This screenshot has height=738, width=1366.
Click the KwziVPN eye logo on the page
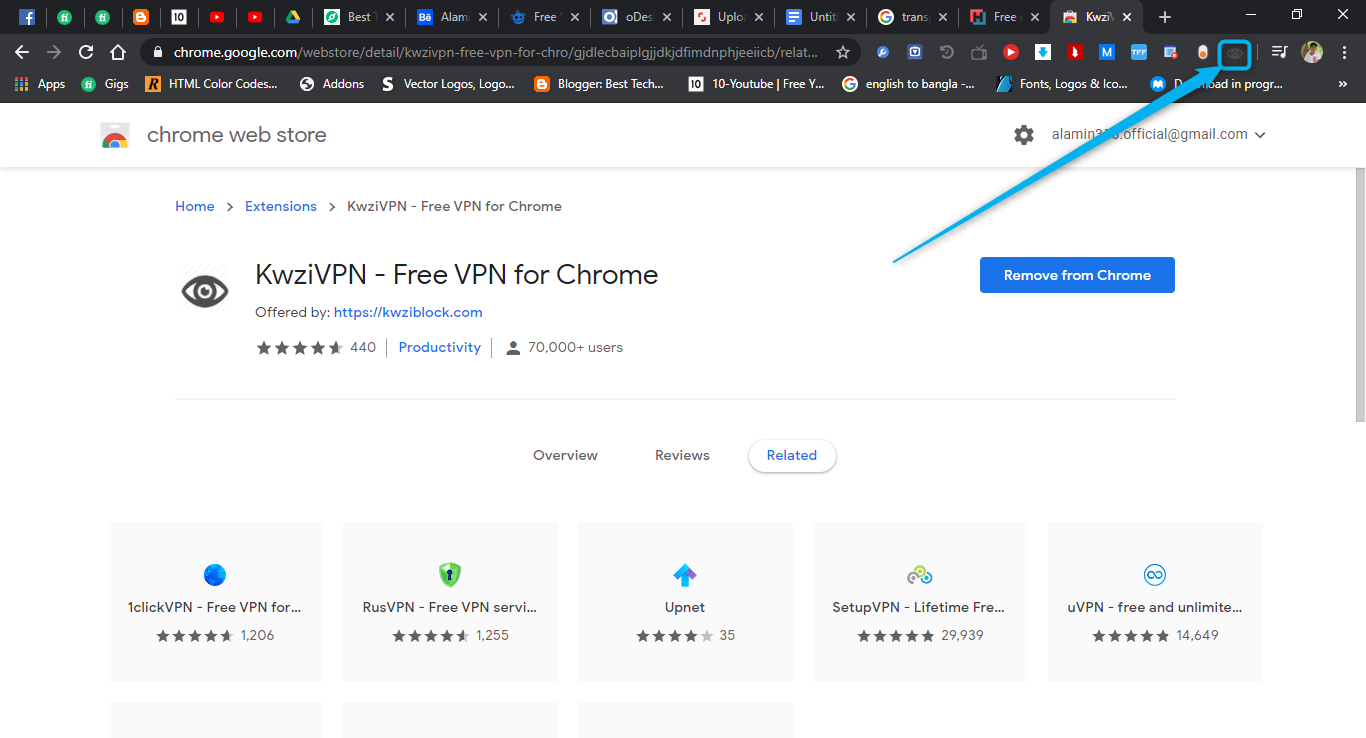pyautogui.click(x=205, y=291)
